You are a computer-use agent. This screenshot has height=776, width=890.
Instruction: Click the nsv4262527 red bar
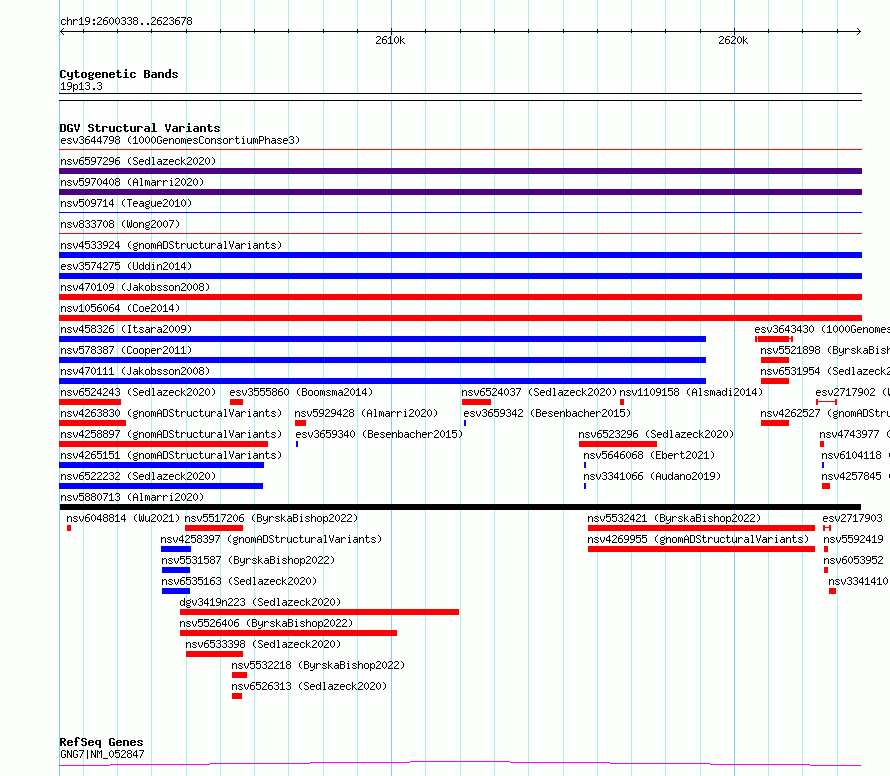(x=775, y=423)
